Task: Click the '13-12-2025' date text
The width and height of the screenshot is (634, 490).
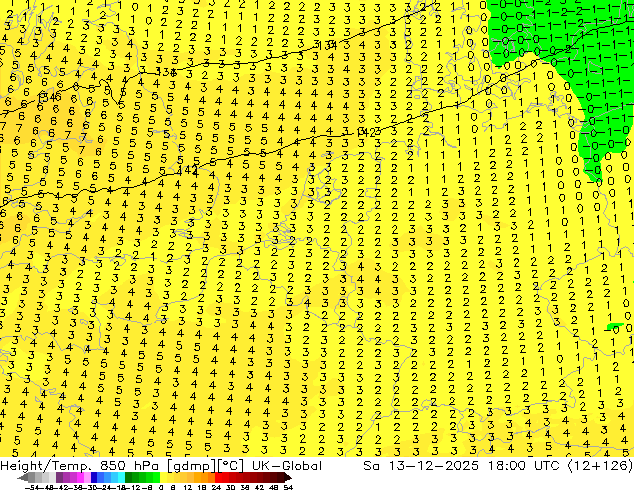Action: click(x=434, y=466)
